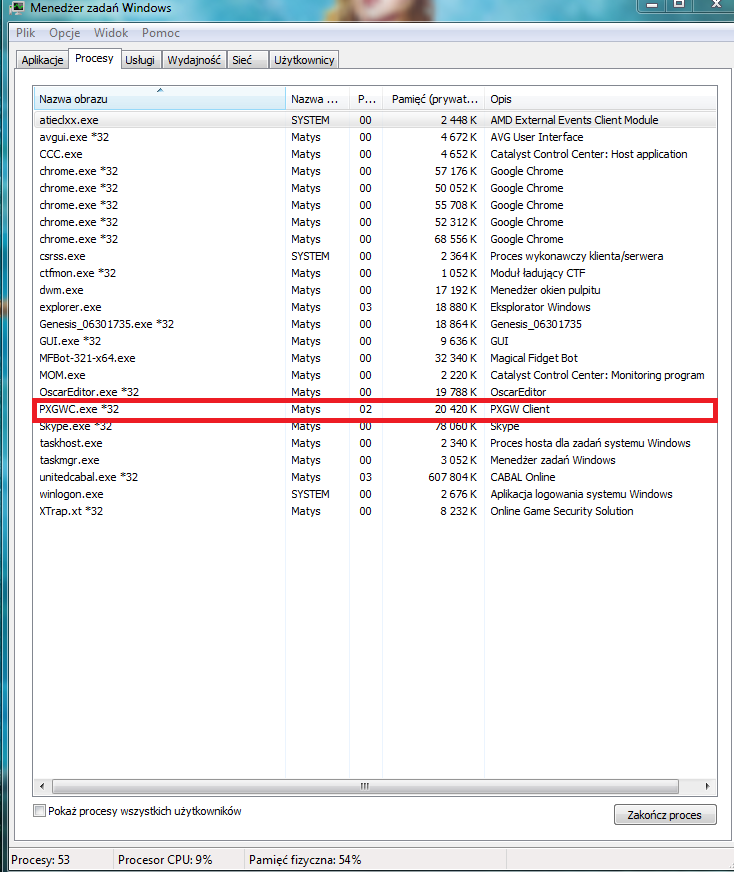The image size is (734, 872).
Task: Select the taskmgr.exe process
Action: click(375, 460)
